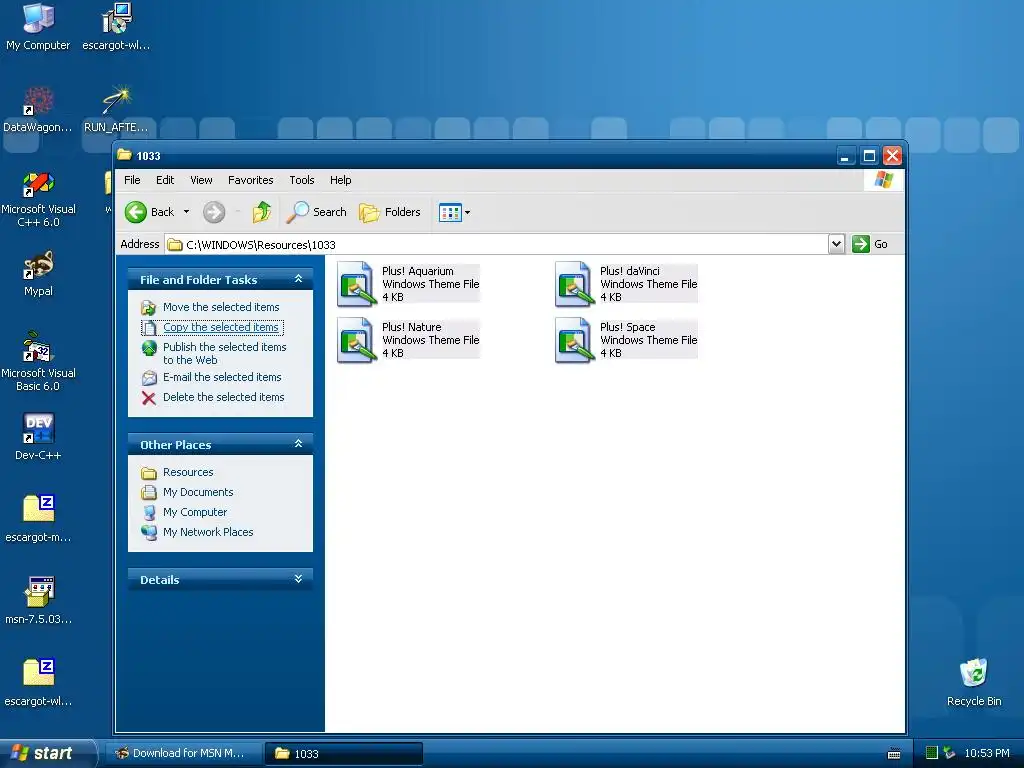Screen dimensions: 1024x768
Task: Open the Favorites menu
Action: tap(250, 180)
